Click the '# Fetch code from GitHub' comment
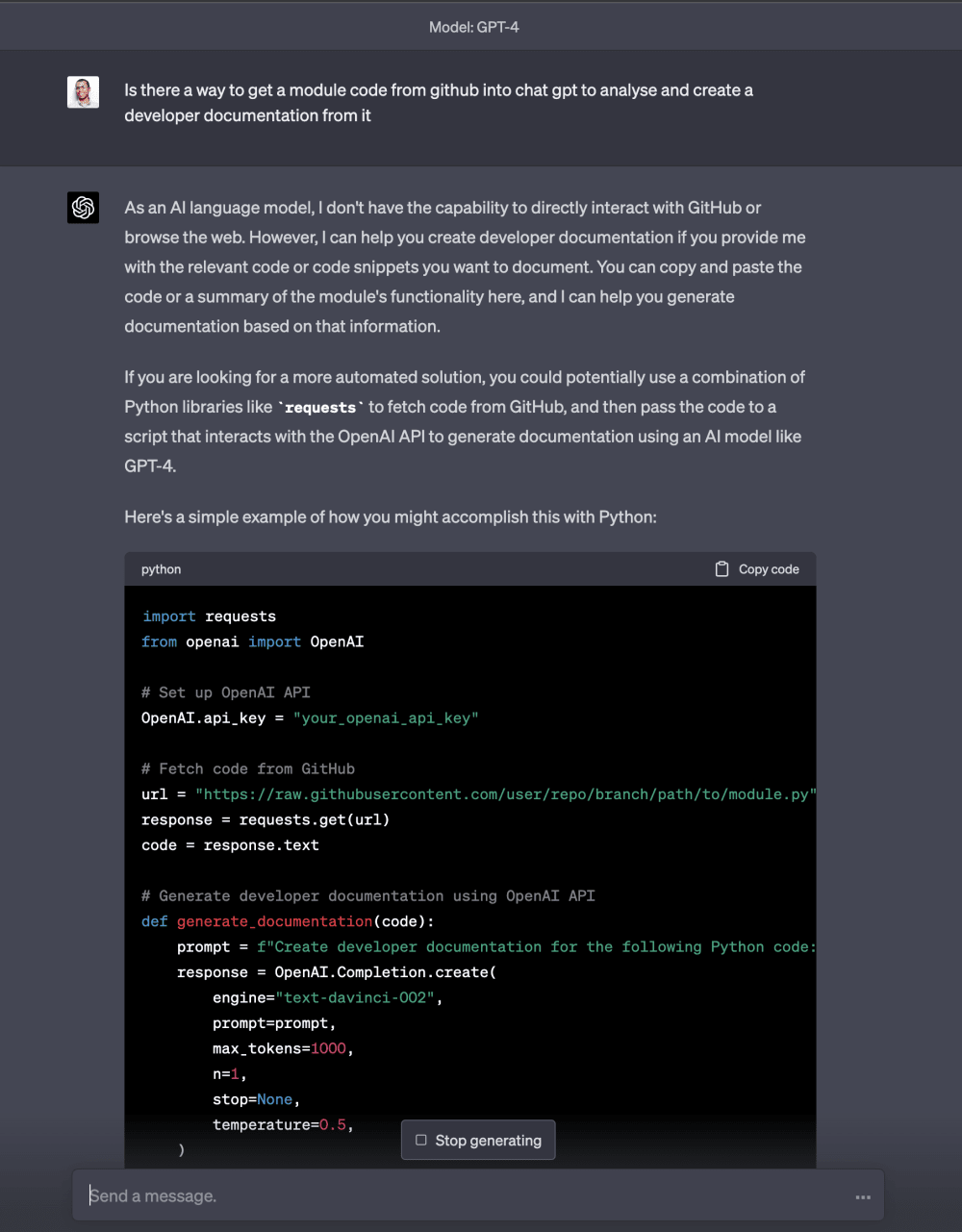Screen dimensions: 962x1232 [x=248, y=768]
